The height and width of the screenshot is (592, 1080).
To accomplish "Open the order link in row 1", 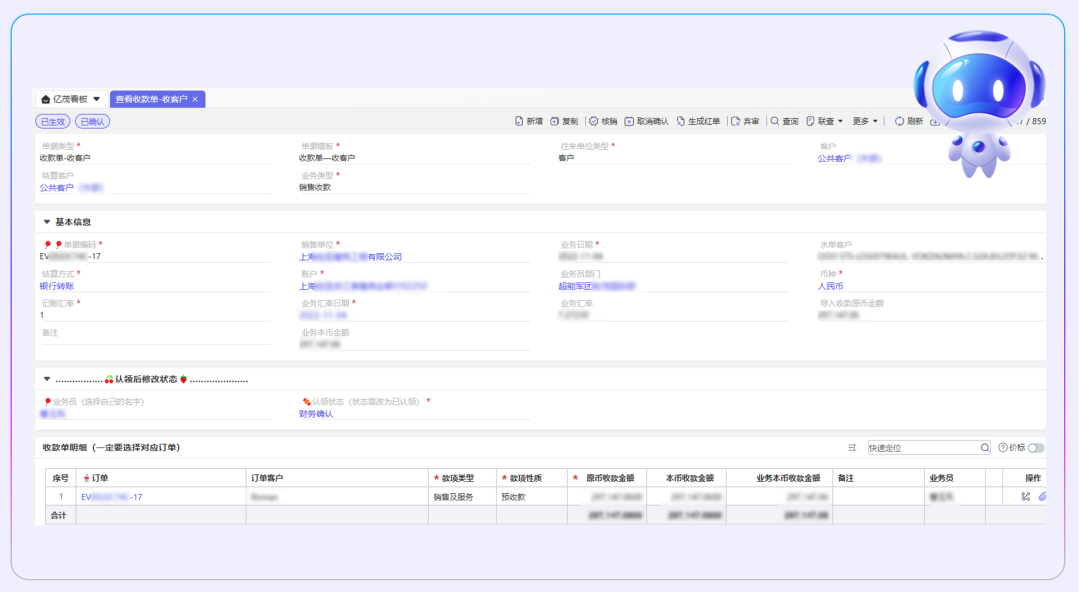I will 111,496.
